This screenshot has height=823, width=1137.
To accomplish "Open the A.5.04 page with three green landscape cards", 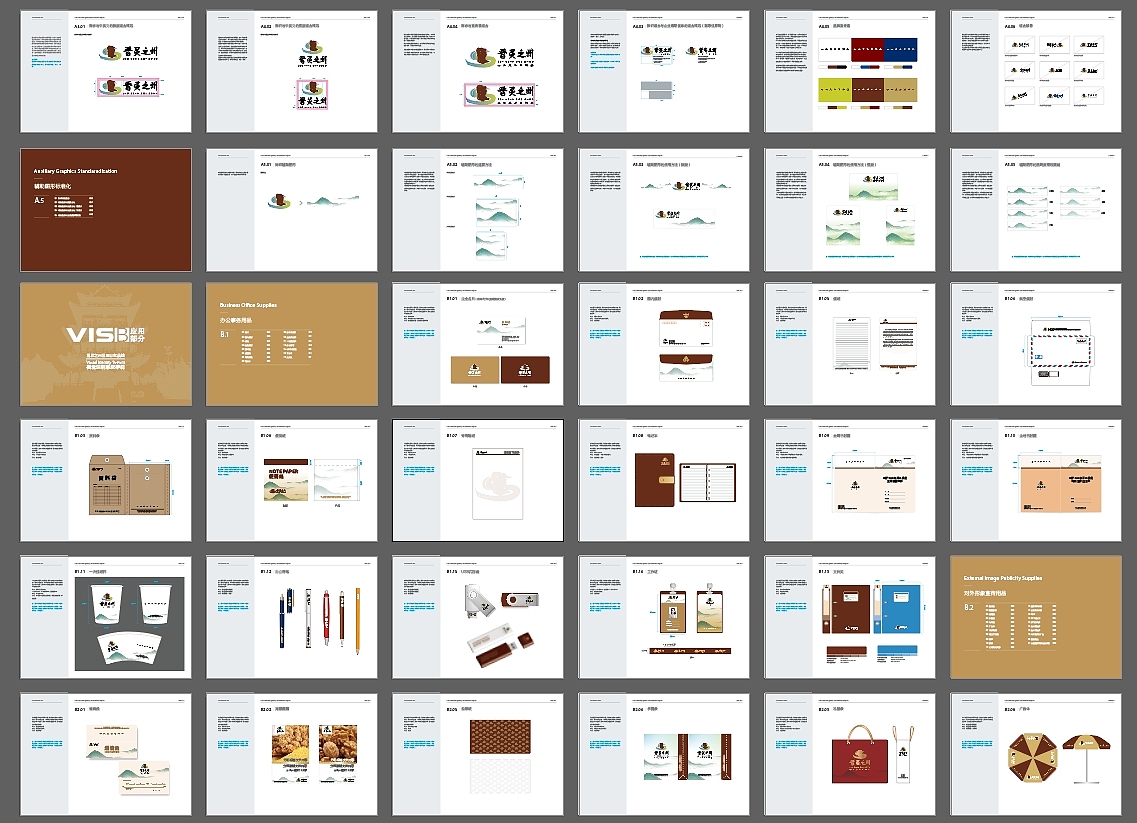I will pyautogui.click(x=850, y=210).
